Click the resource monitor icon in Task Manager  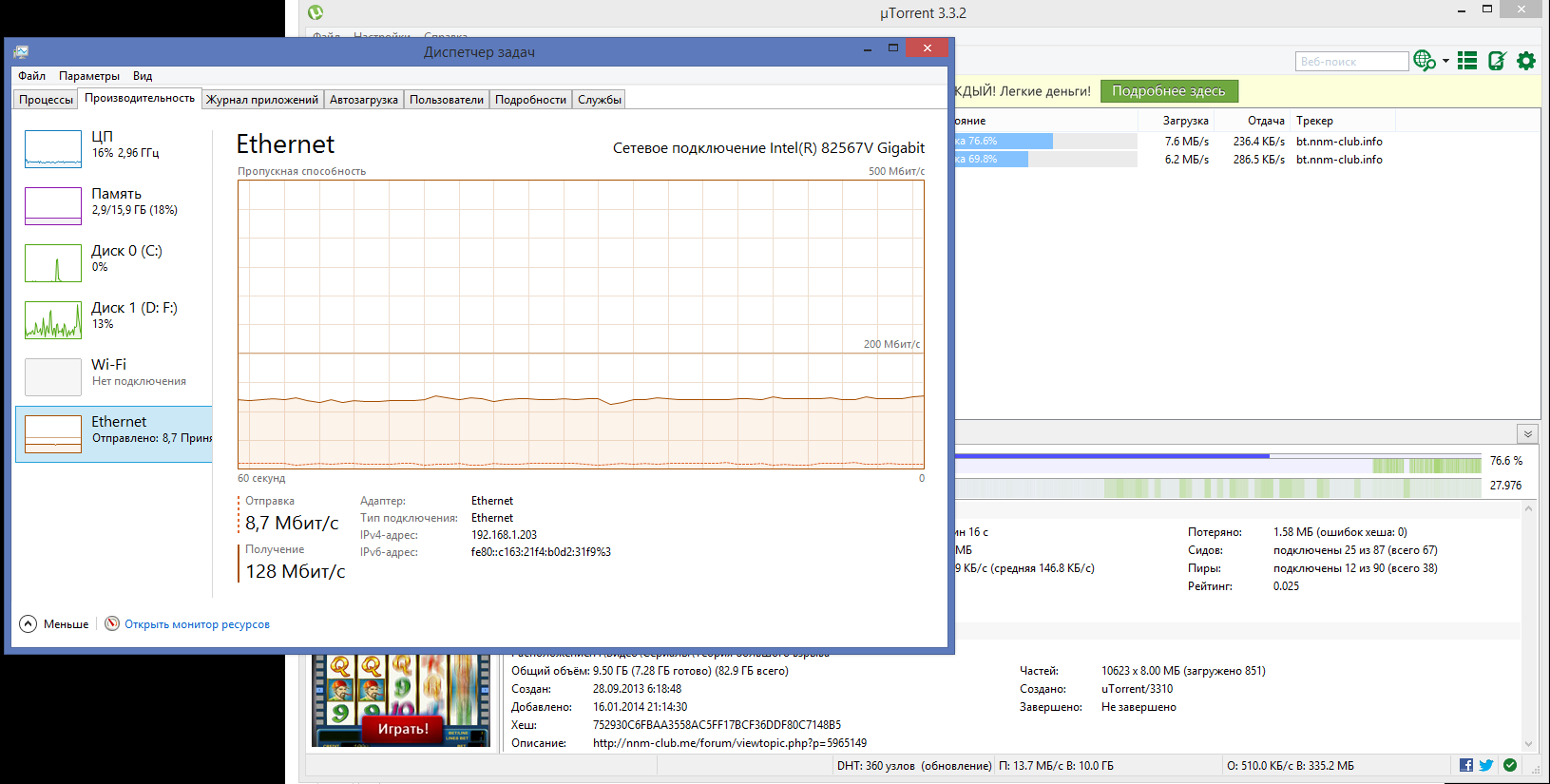click(112, 623)
